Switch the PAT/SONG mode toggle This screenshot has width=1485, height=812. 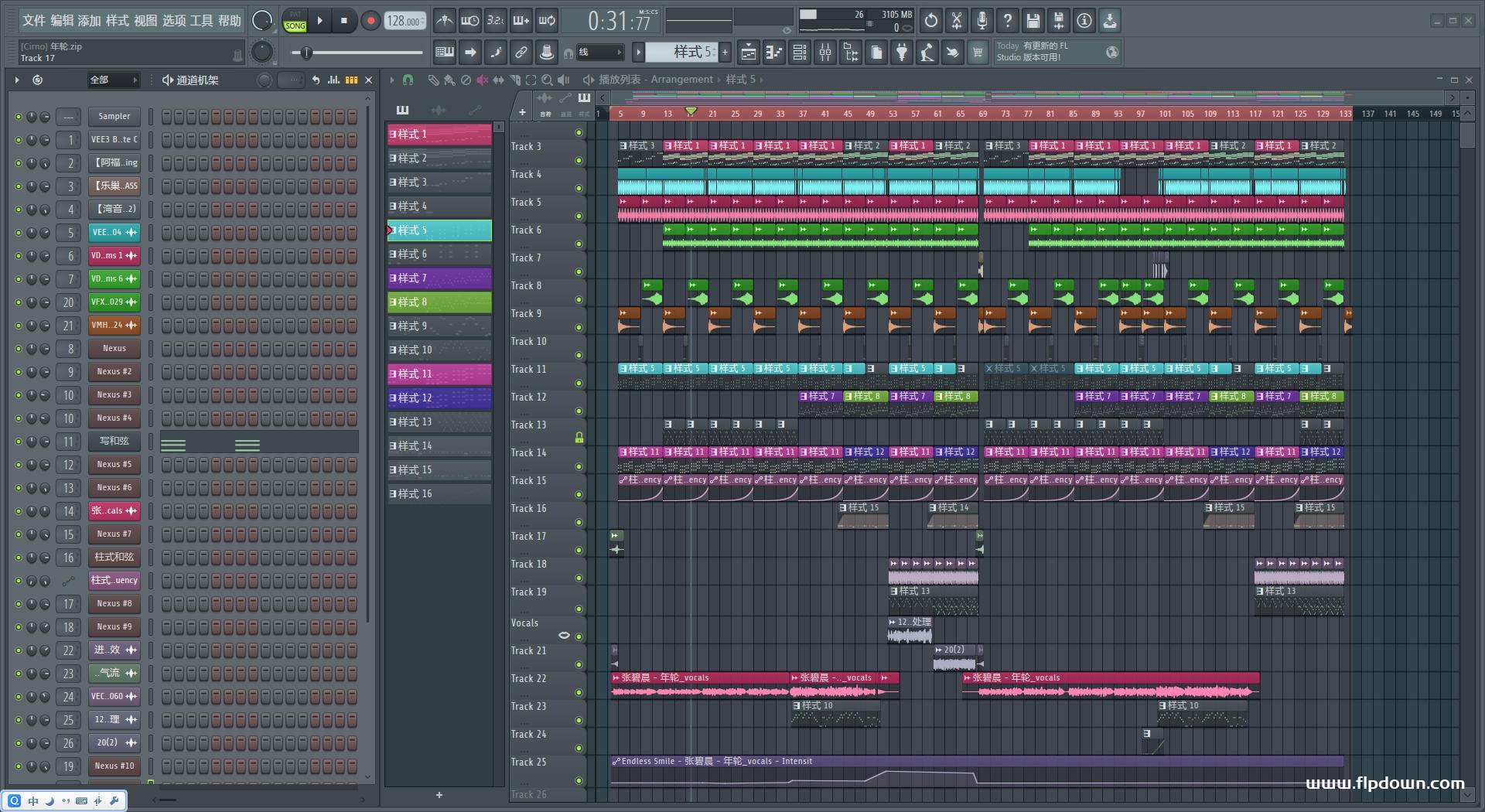tap(295, 21)
